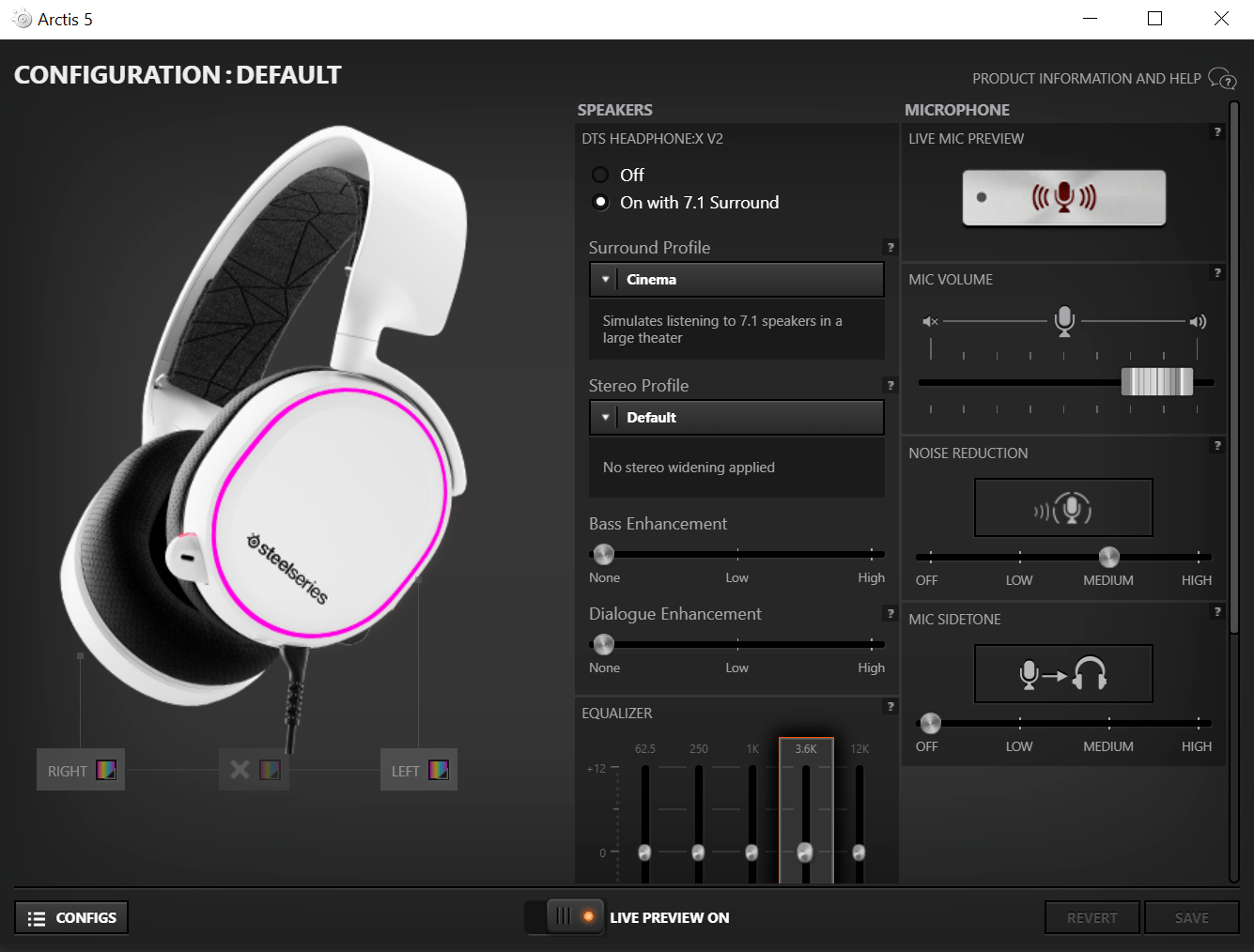This screenshot has width=1254, height=952.
Task: Select On with 7.1 Surround
Action: tap(600, 202)
